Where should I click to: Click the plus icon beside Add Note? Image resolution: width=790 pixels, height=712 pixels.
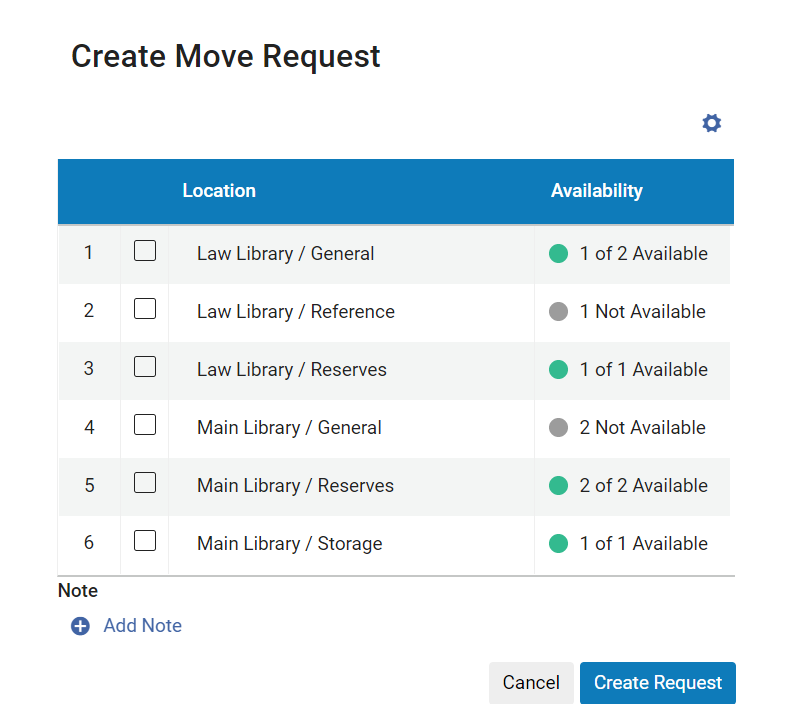coord(80,626)
